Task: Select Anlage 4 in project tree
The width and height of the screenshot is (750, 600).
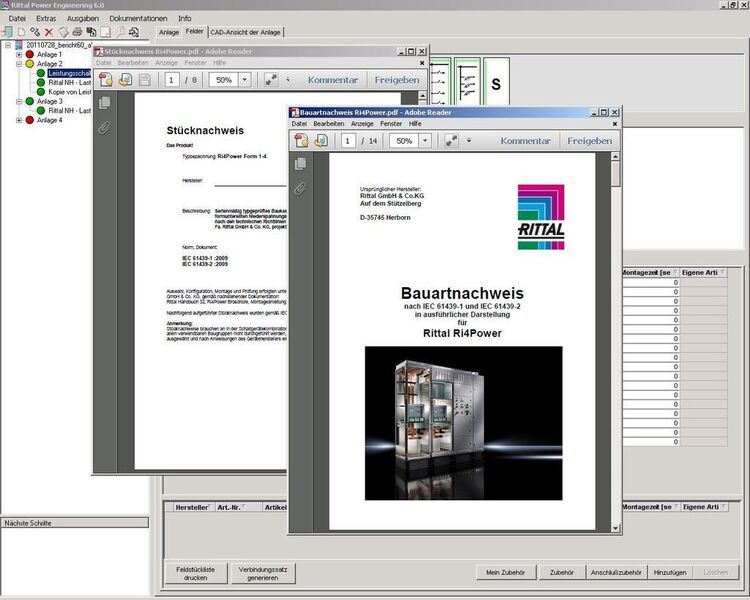Action: click(x=50, y=120)
